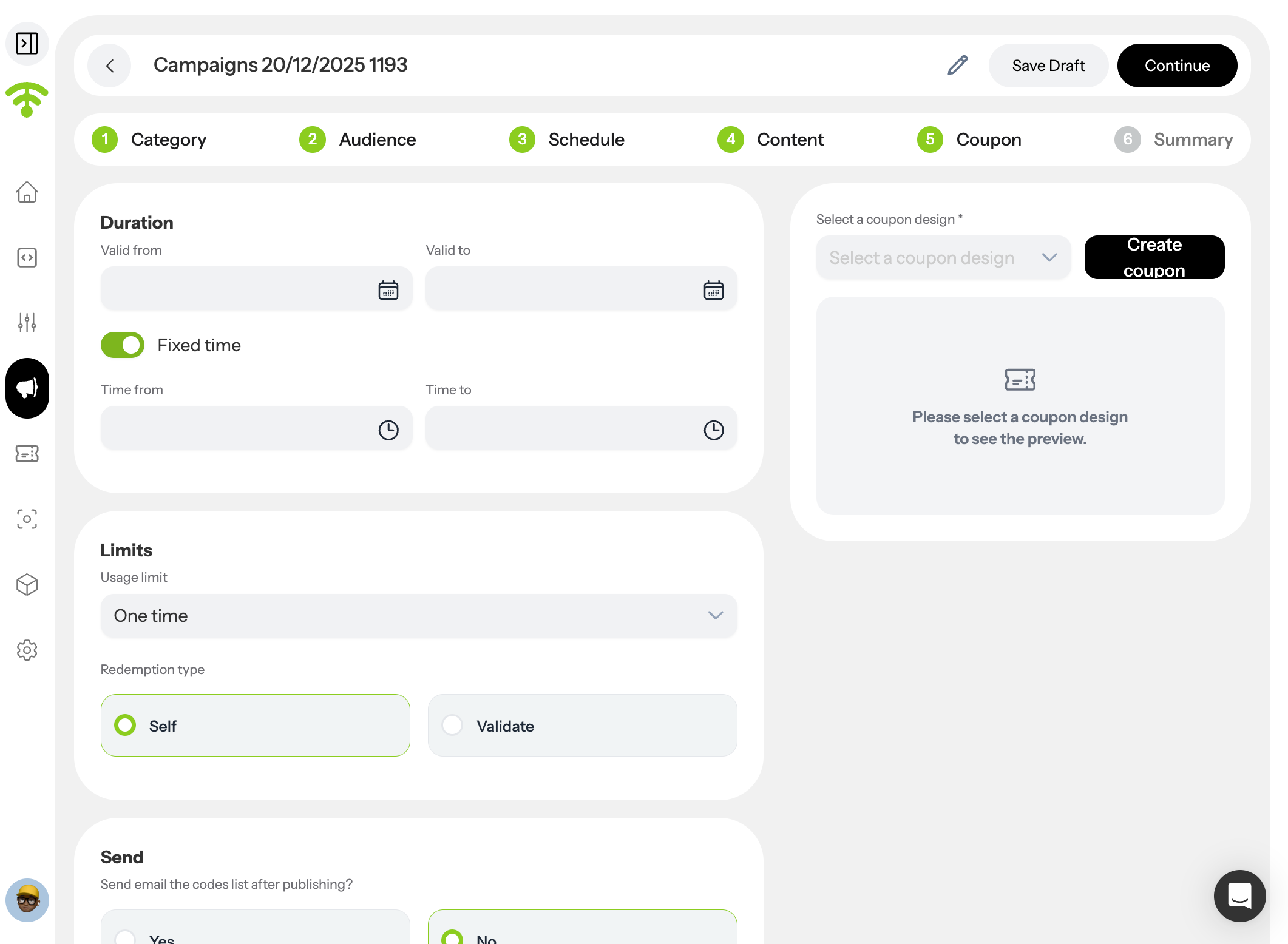This screenshot has width=1288, height=944.
Task: Open the code embed icon in sidebar
Action: 27,258
